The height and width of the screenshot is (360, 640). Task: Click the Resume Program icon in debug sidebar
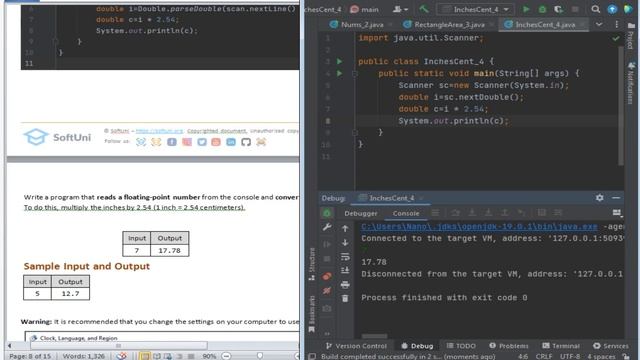[x=327, y=244]
